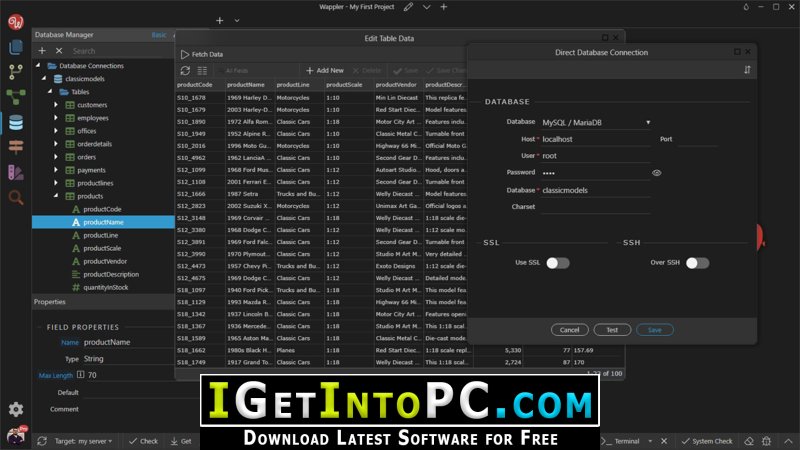
Task: Expand the customers table node
Action: point(56,105)
